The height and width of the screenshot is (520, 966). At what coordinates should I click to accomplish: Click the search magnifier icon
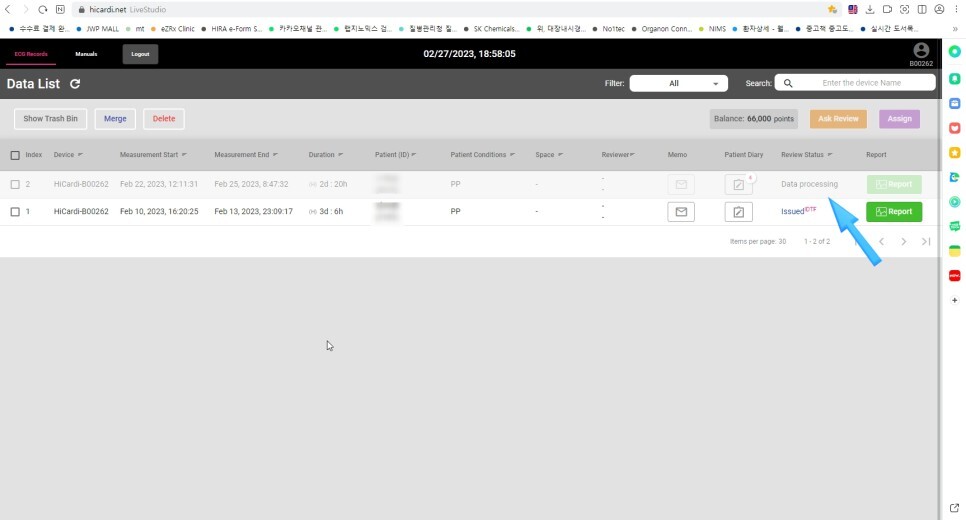point(788,83)
